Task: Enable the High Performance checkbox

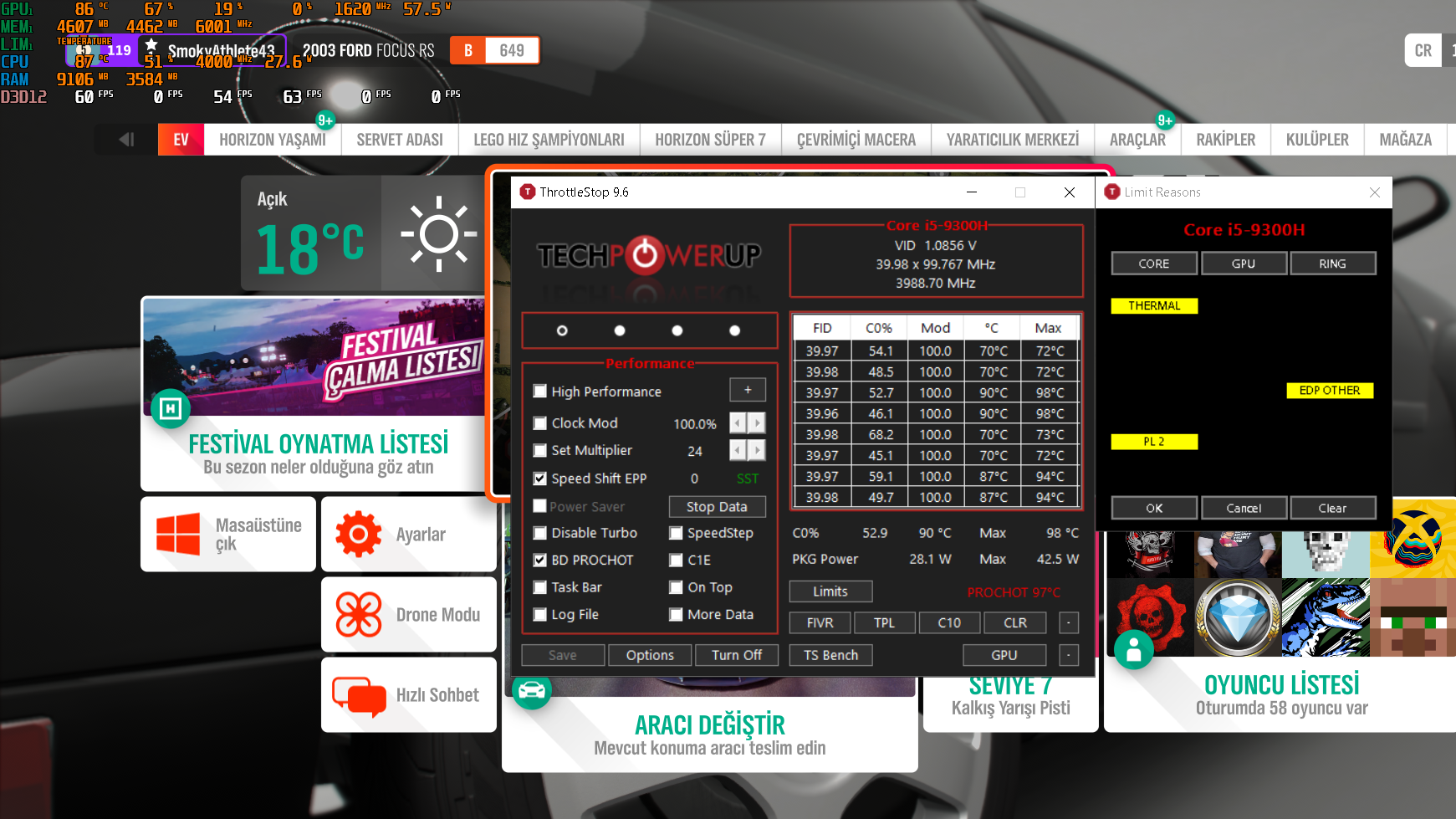Action: coord(540,391)
